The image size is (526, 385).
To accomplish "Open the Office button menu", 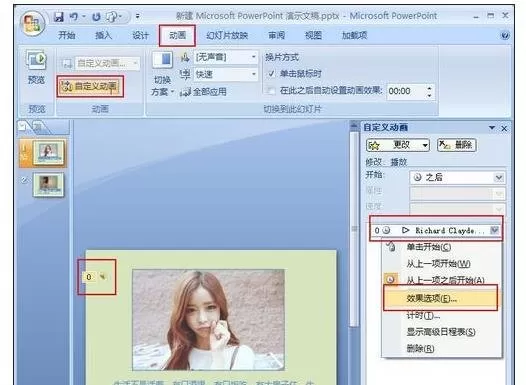I will [x=32, y=23].
